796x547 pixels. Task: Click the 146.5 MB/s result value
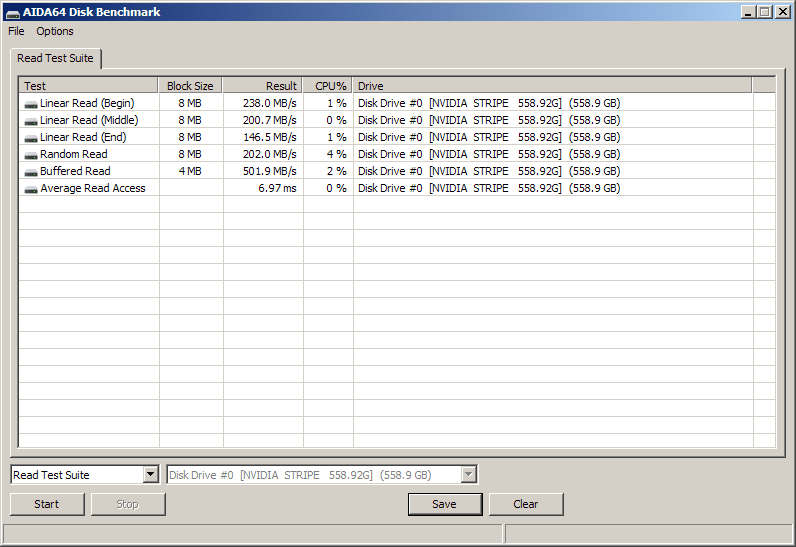coord(270,137)
